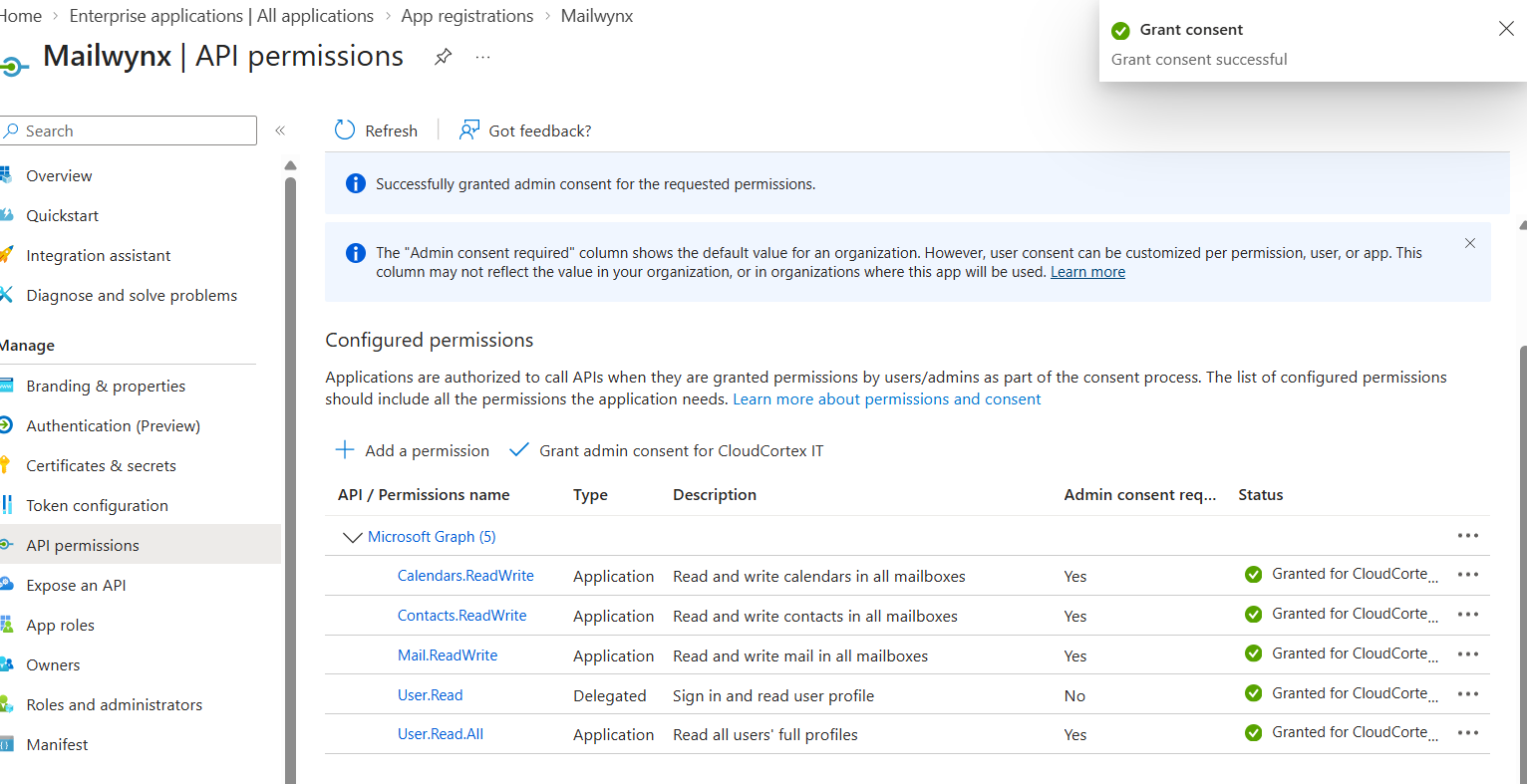The image size is (1527, 784).
Task: Open more options for Microsoft Graph group
Action: (x=1468, y=536)
